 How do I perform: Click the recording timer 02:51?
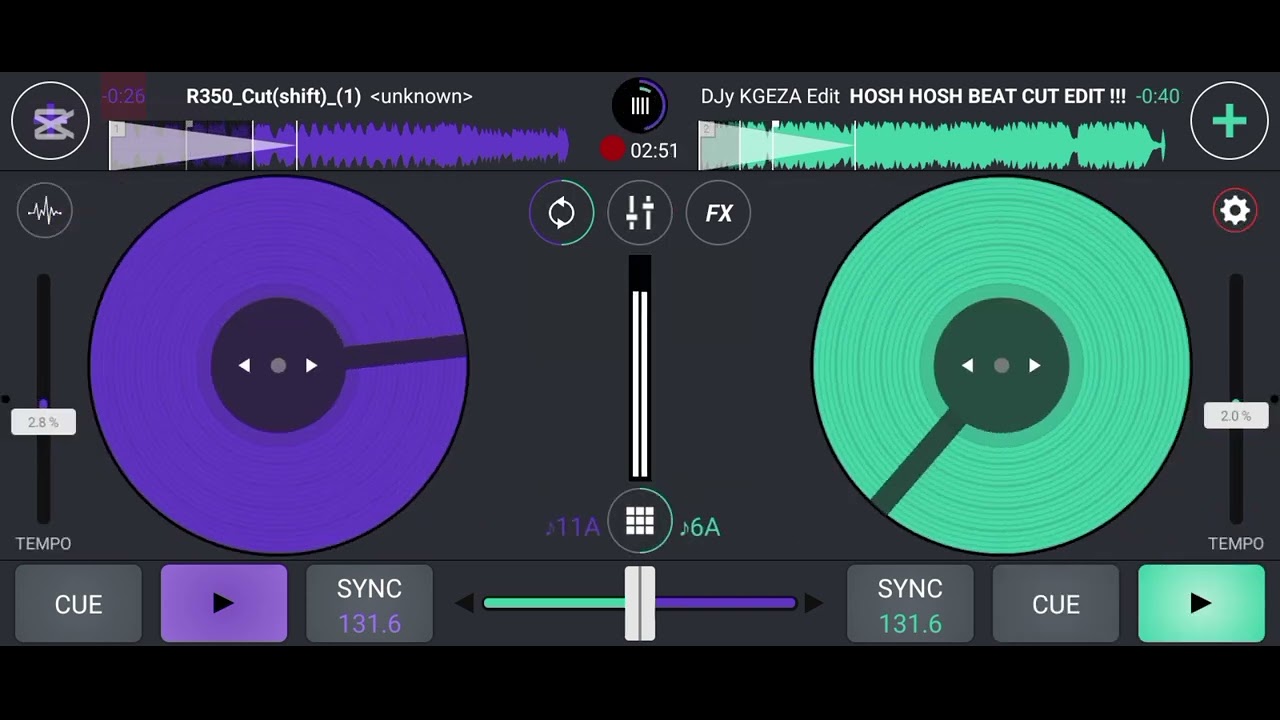(654, 150)
